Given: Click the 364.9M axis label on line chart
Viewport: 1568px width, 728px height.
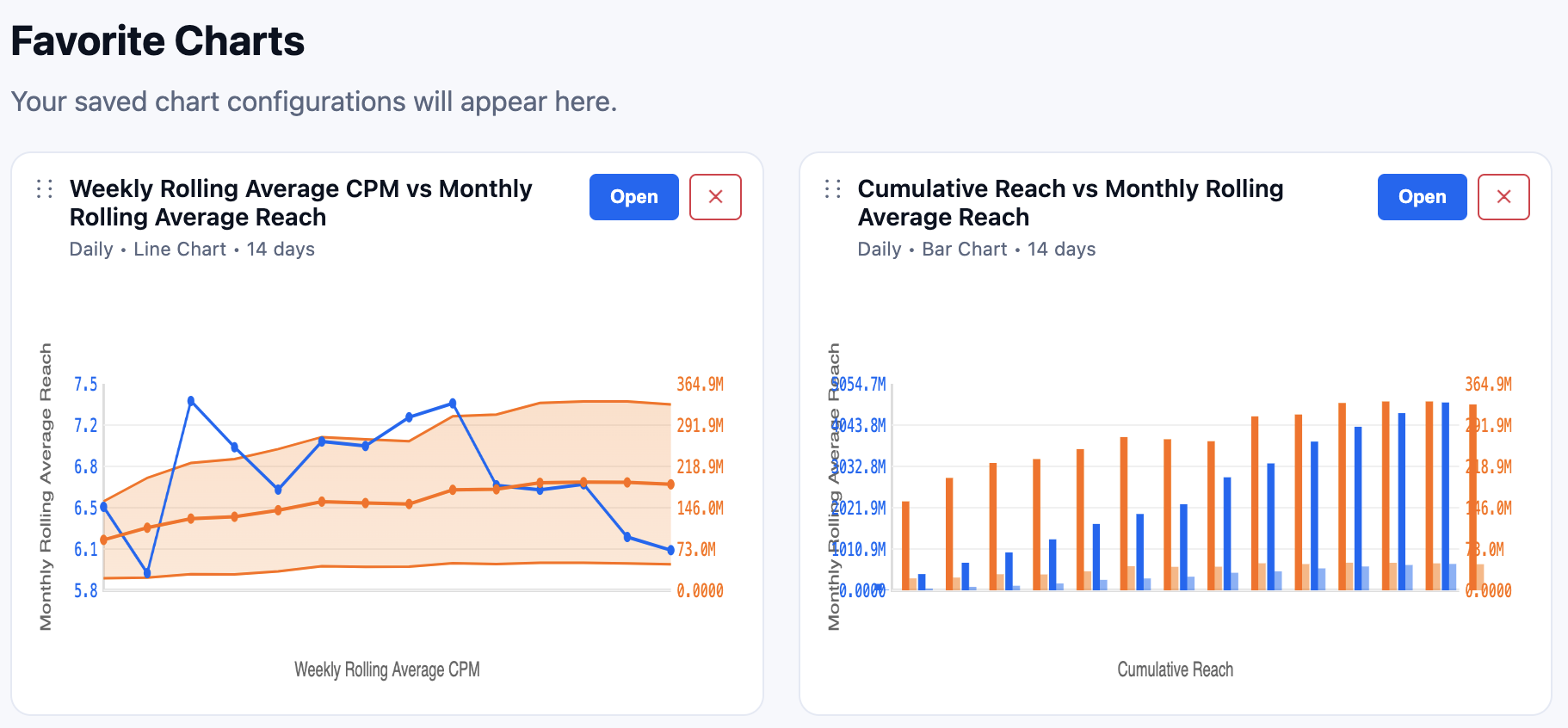Looking at the screenshot, I should [x=699, y=384].
